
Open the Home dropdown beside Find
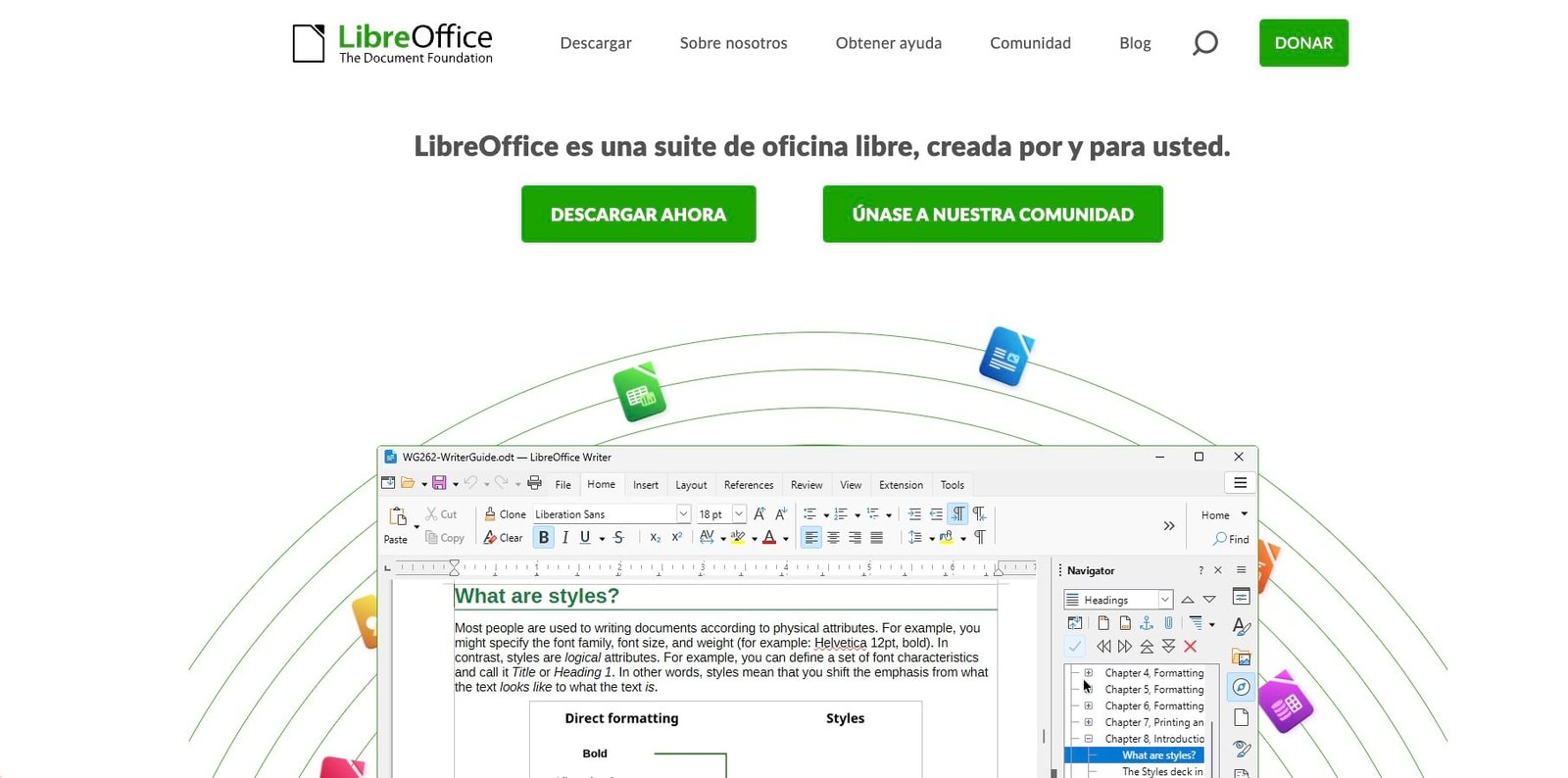pos(1225,514)
